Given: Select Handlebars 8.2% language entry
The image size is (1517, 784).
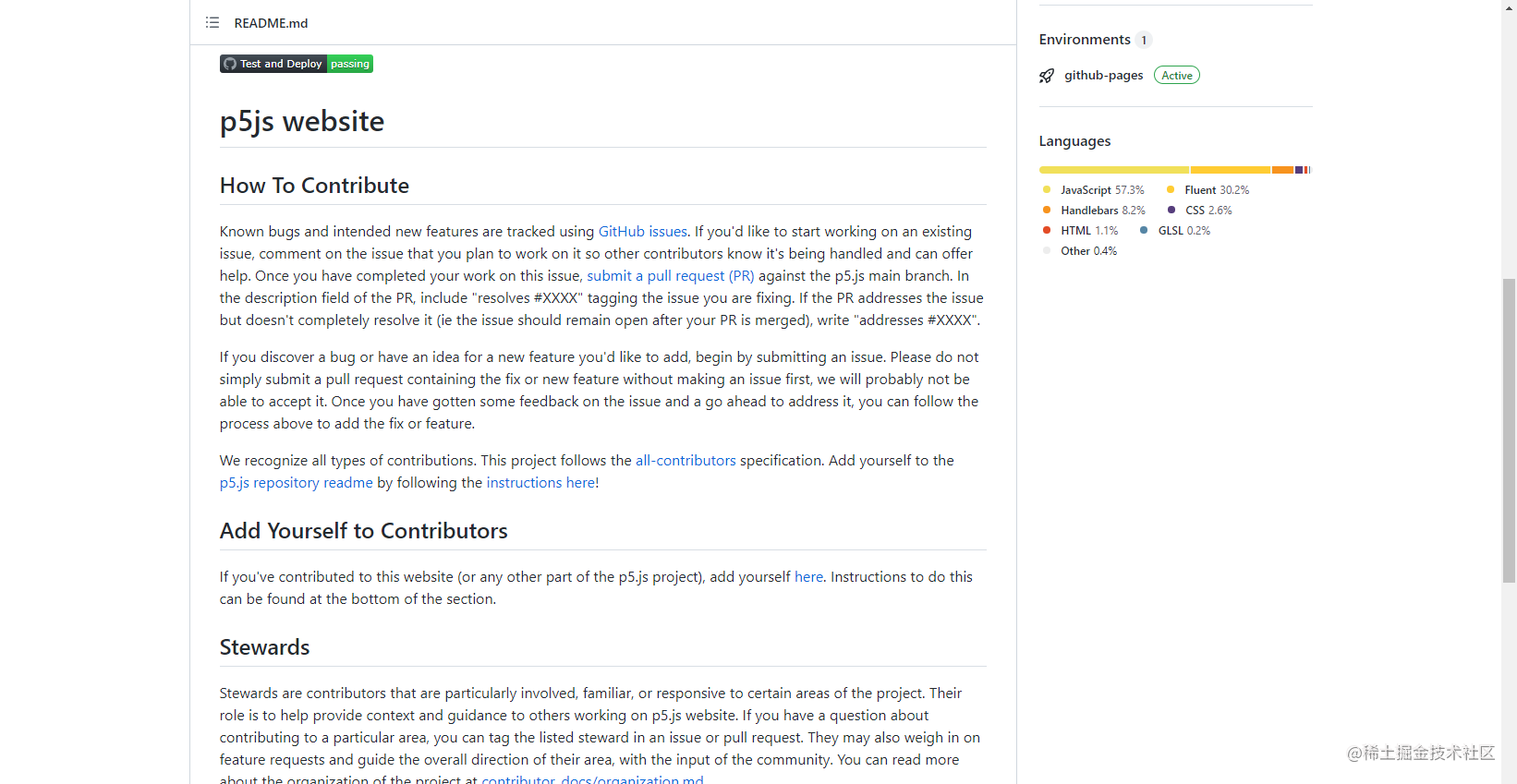Looking at the screenshot, I should (1094, 211).
